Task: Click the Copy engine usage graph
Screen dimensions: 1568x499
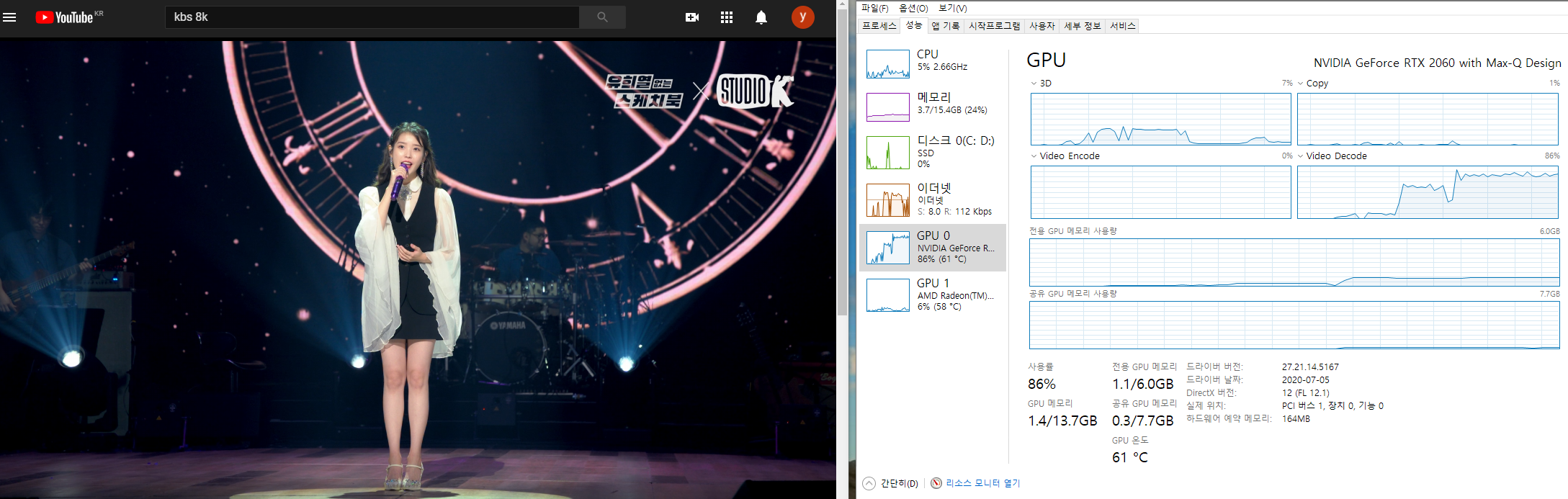Action: click(1428, 120)
